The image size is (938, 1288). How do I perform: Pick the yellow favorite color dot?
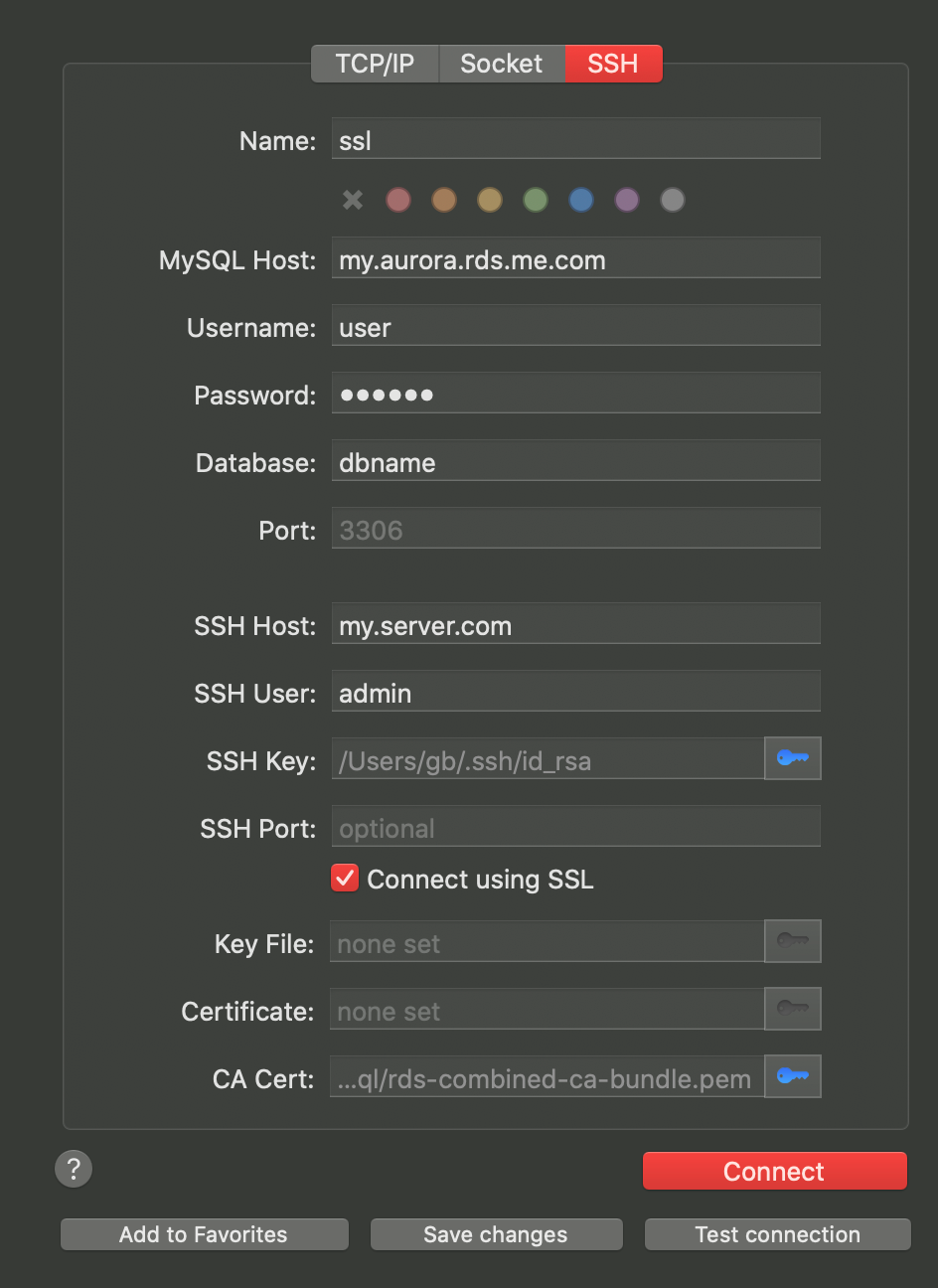(490, 200)
